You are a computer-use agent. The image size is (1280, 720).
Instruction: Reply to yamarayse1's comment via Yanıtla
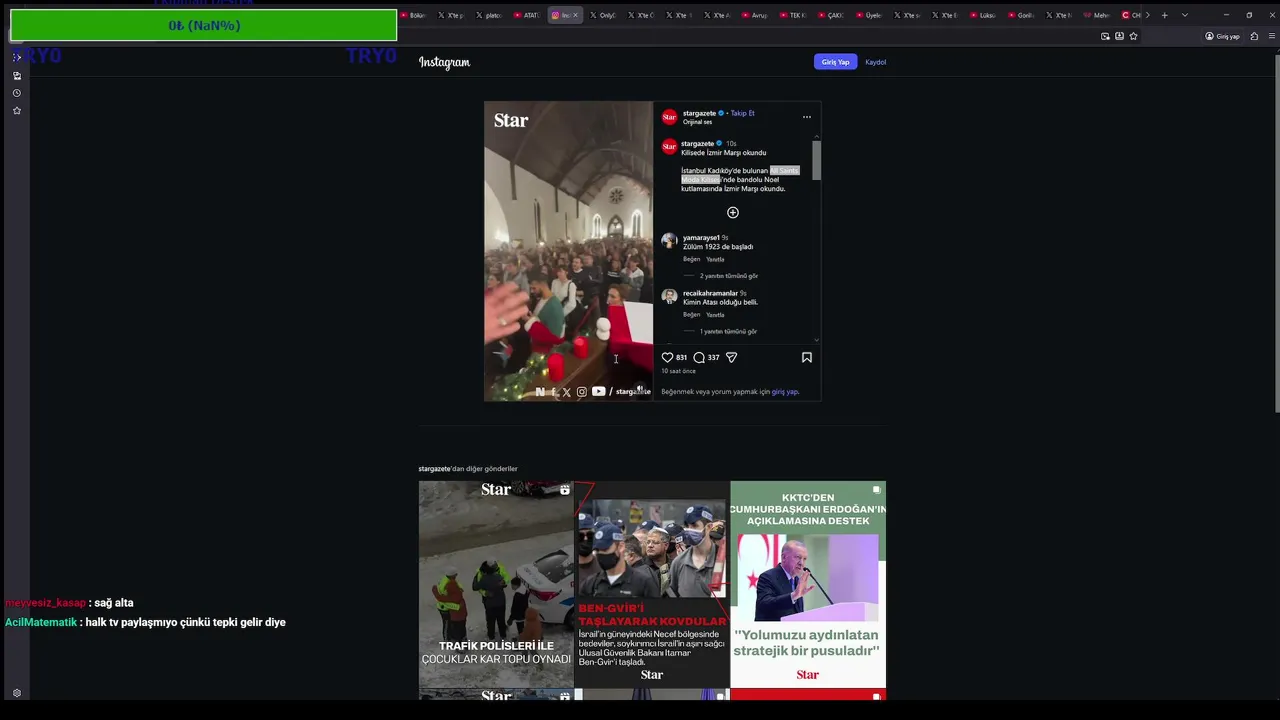[x=715, y=259]
